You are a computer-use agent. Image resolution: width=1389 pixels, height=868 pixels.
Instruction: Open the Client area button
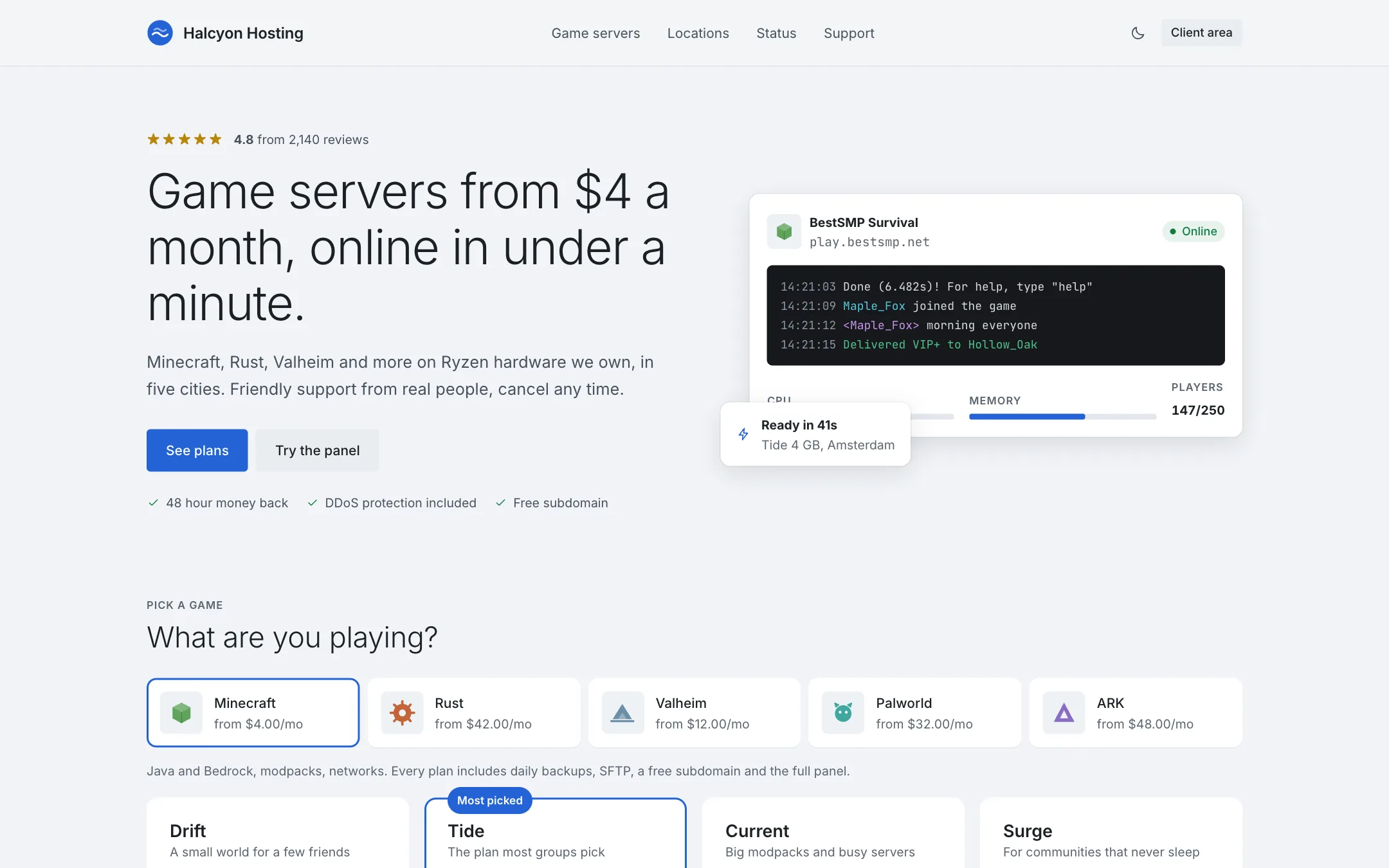[x=1201, y=33]
